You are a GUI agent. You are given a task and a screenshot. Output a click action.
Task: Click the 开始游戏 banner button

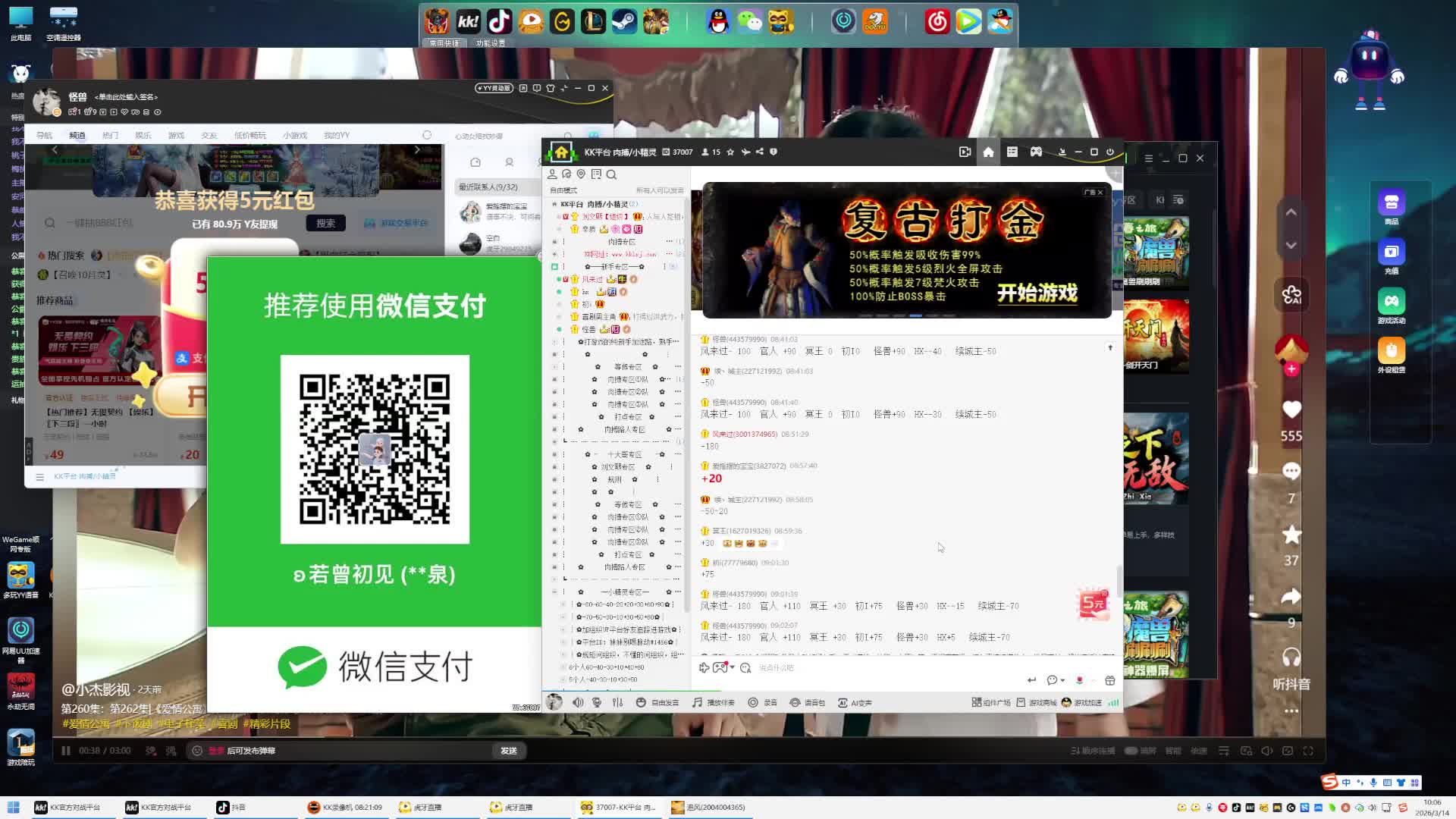click(1037, 293)
